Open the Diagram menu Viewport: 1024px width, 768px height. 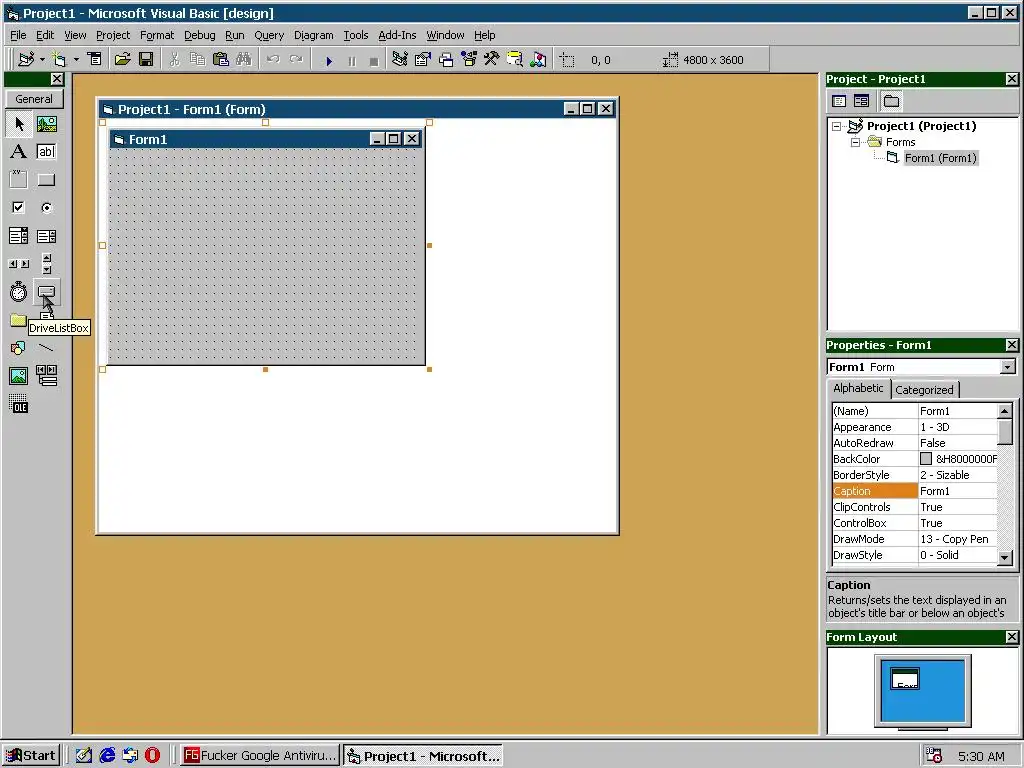coord(313,35)
